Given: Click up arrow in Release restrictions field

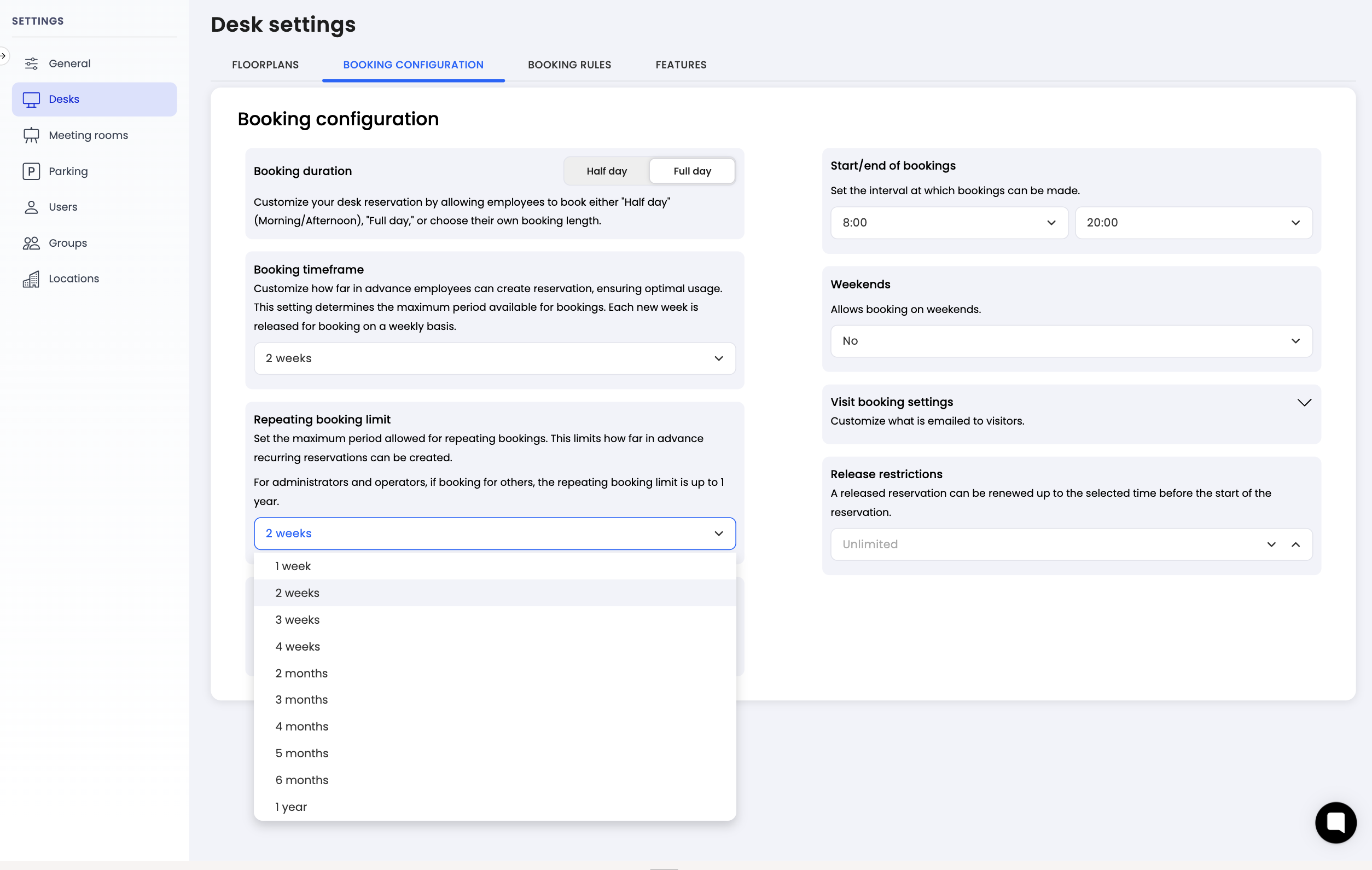Looking at the screenshot, I should pos(1295,544).
